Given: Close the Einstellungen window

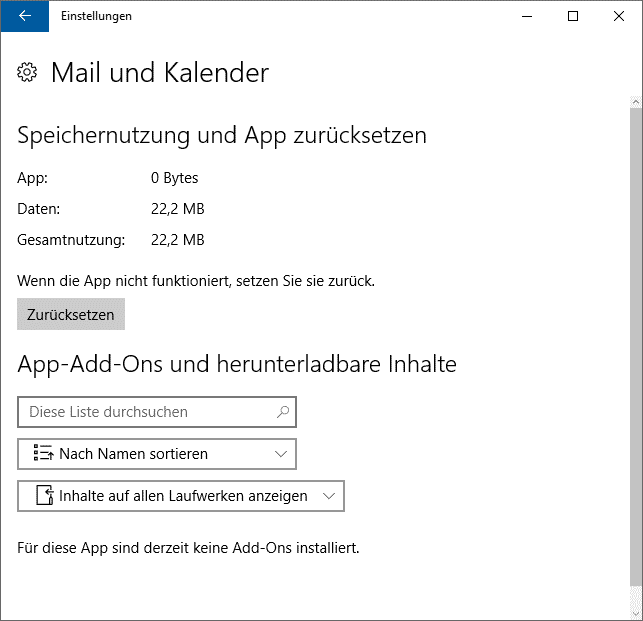Looking at the screenshot, I should coord(619,16).
